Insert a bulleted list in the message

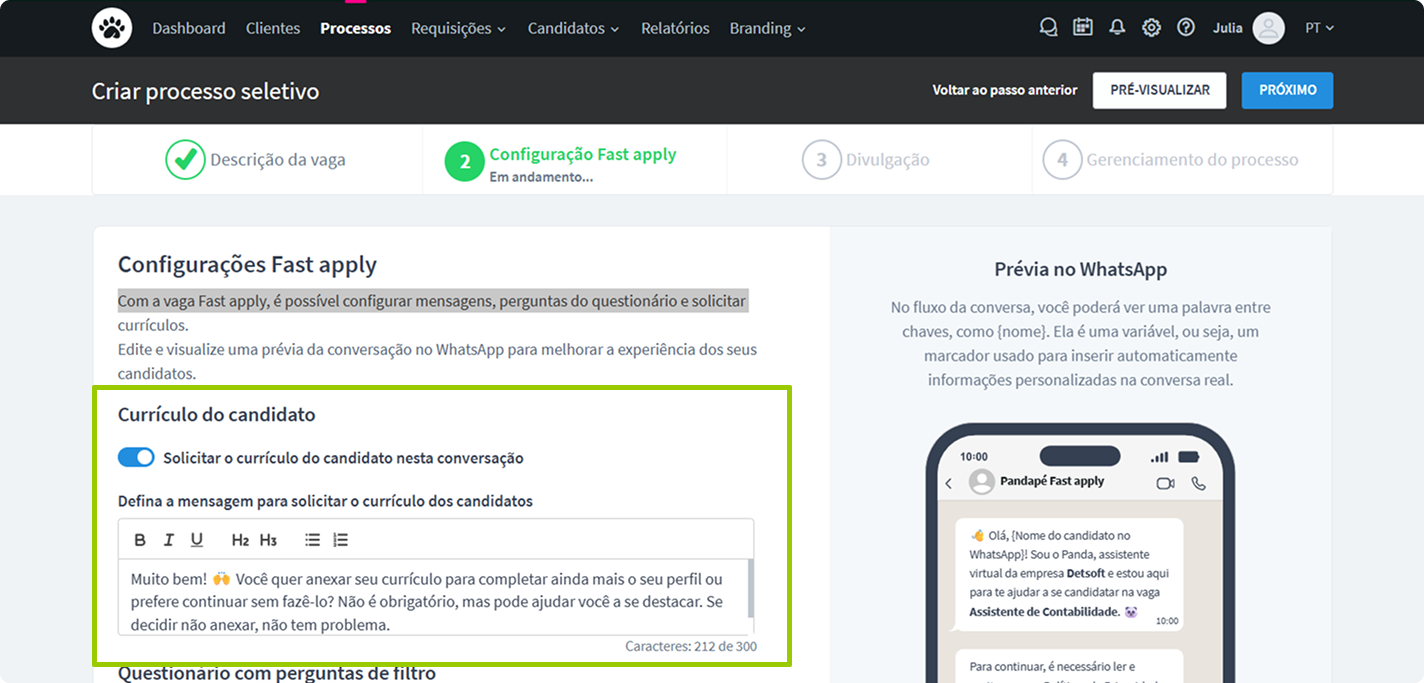312,539
